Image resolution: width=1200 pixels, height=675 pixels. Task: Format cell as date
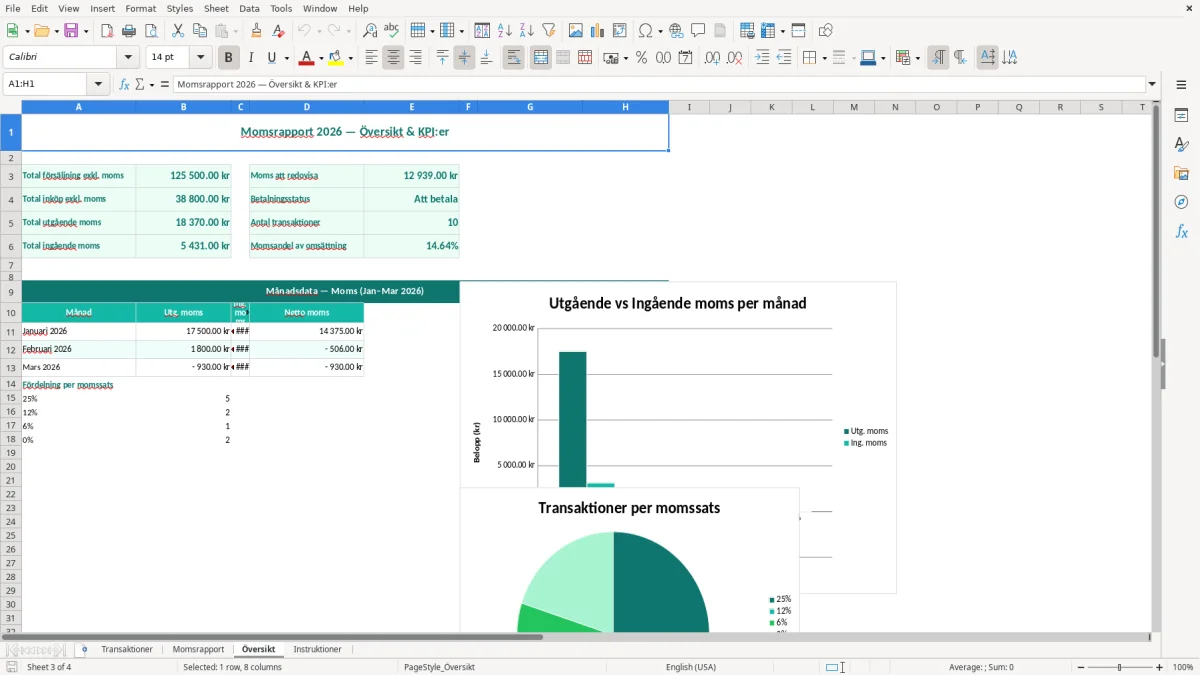pos(685,58)
